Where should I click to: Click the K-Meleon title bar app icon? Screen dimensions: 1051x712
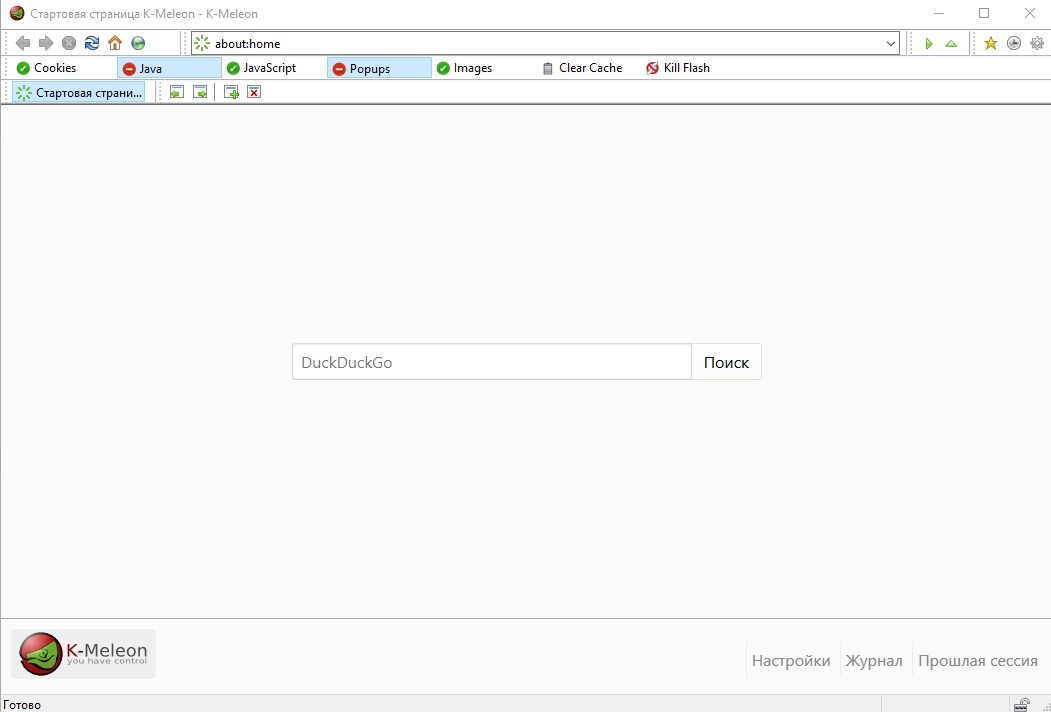pos(17,13)
